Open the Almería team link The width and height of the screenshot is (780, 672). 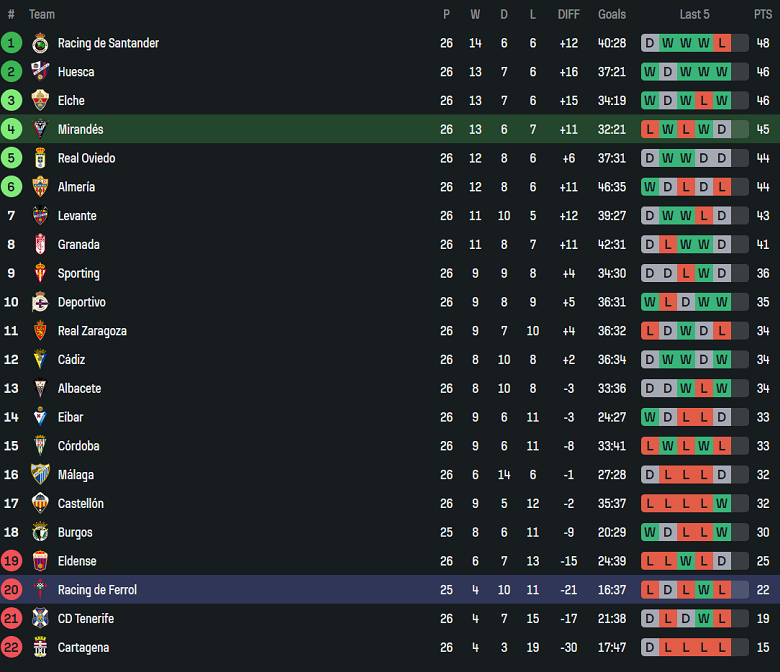point(76,187)
